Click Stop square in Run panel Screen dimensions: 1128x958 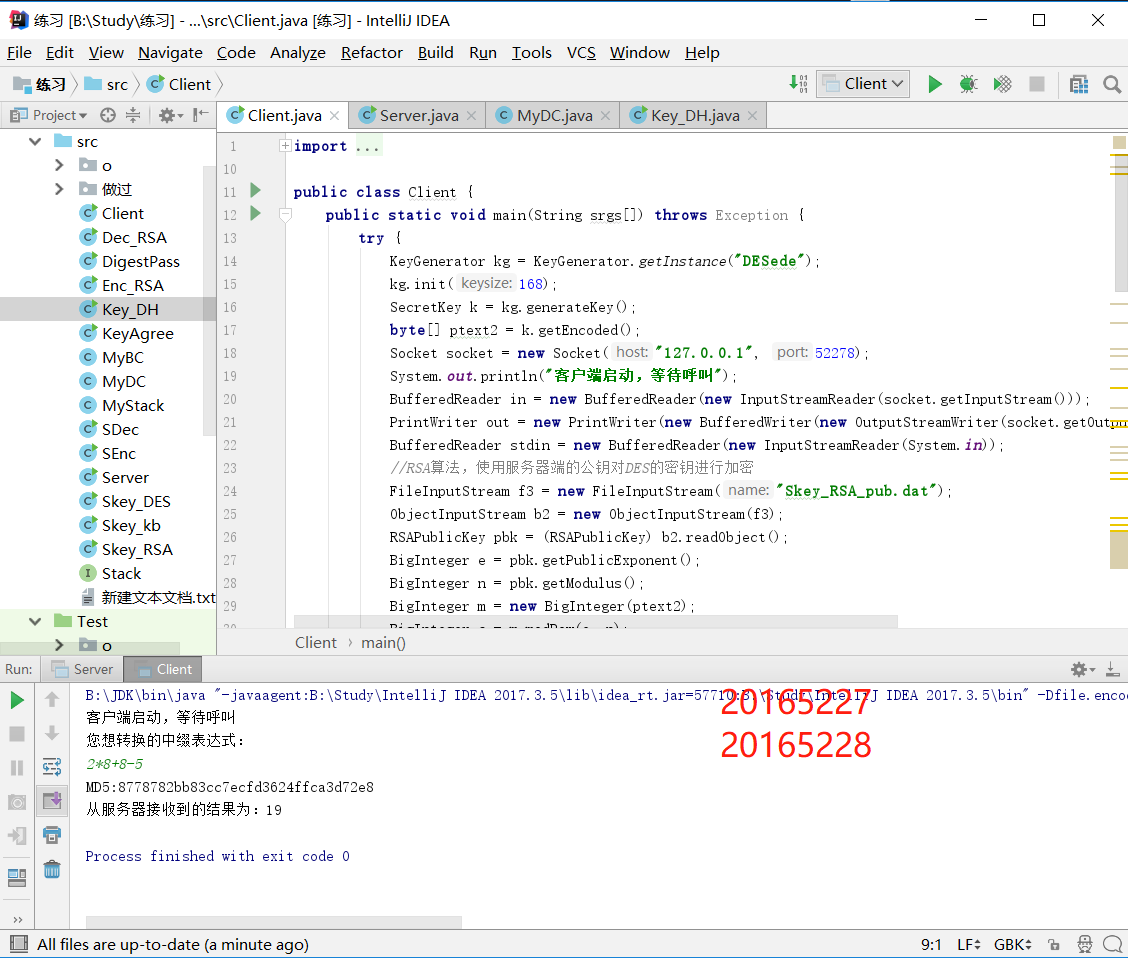(17, 734)
